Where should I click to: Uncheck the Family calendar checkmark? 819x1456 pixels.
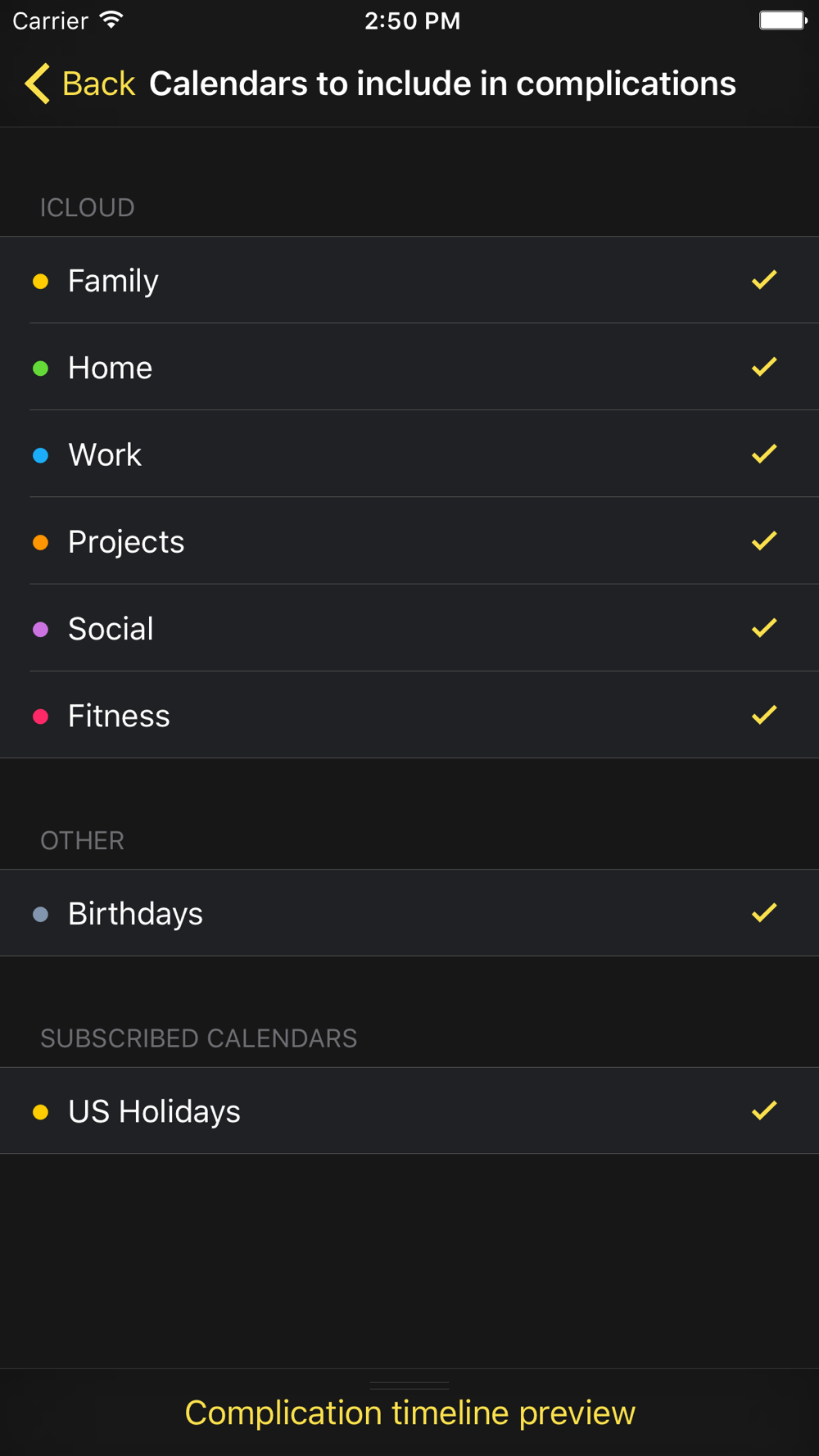[x=764, y=280]
